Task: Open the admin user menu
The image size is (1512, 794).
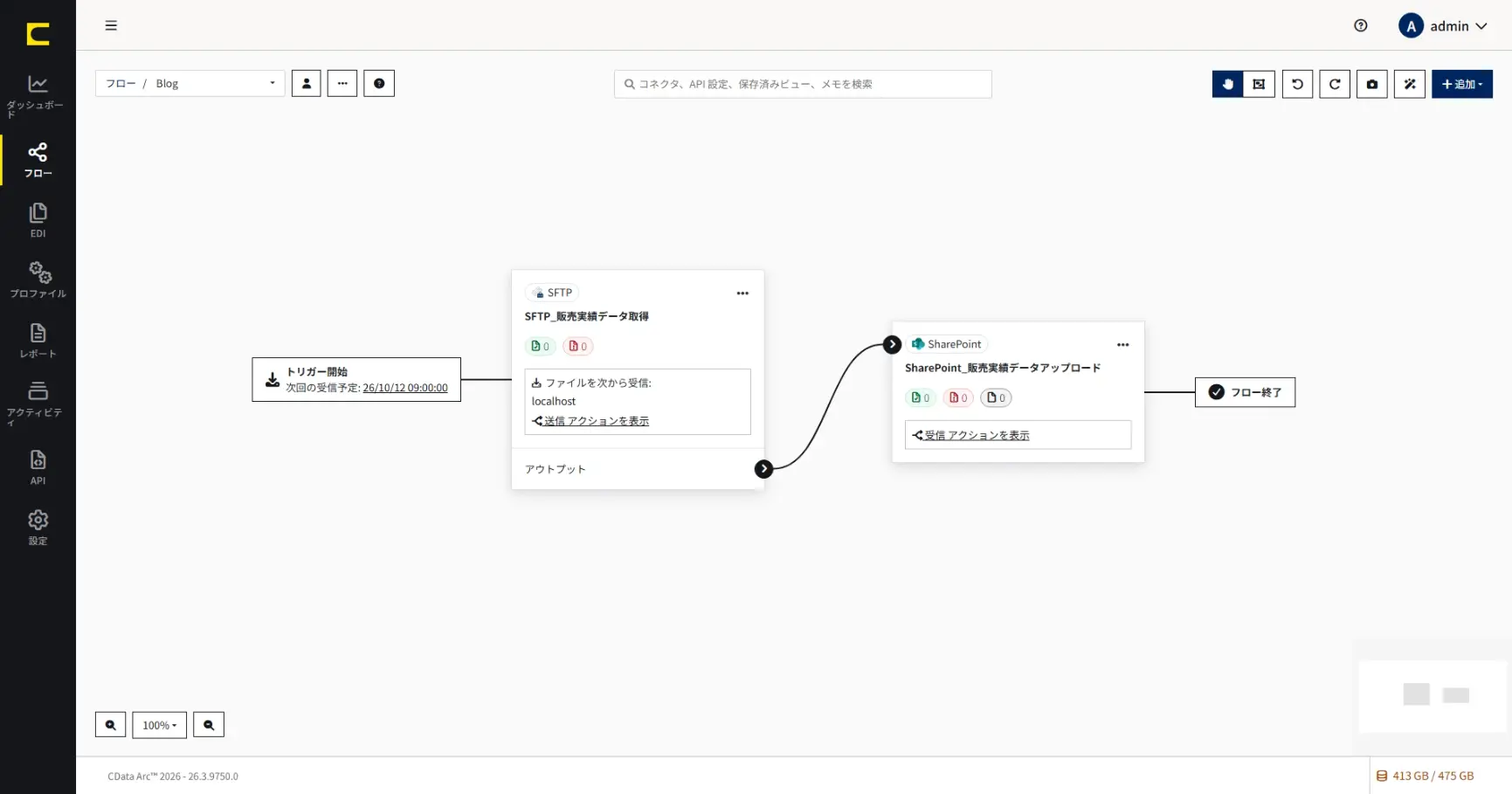Action: point(1443,26)
